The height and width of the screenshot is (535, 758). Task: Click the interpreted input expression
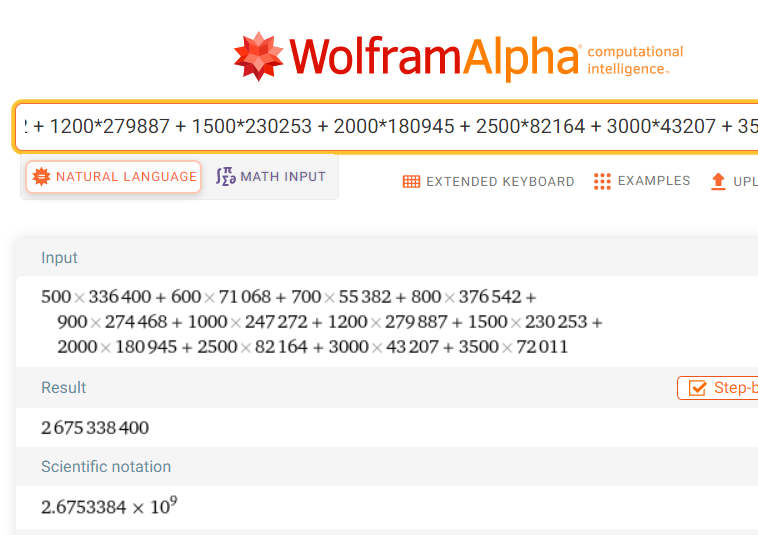pyautogui.click(x=320, y=322)
